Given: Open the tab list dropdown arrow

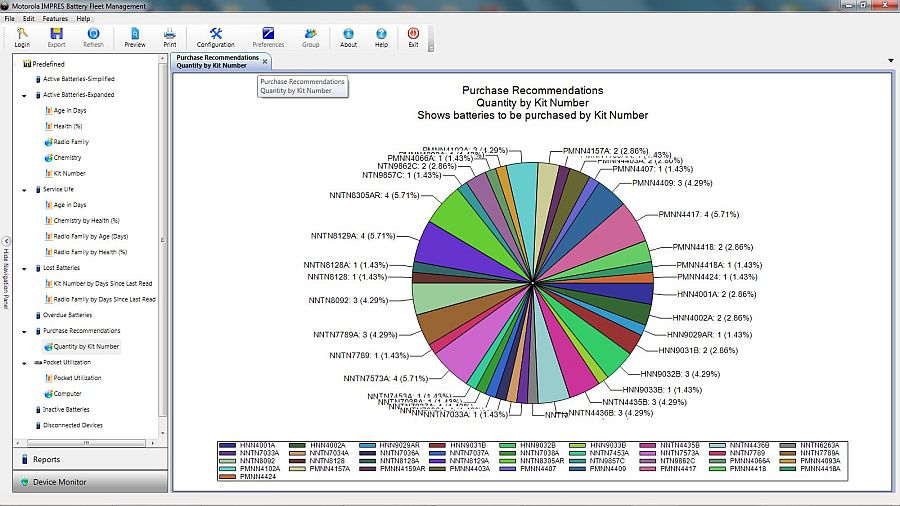Looking at the screenshot, I should [890, 61].
